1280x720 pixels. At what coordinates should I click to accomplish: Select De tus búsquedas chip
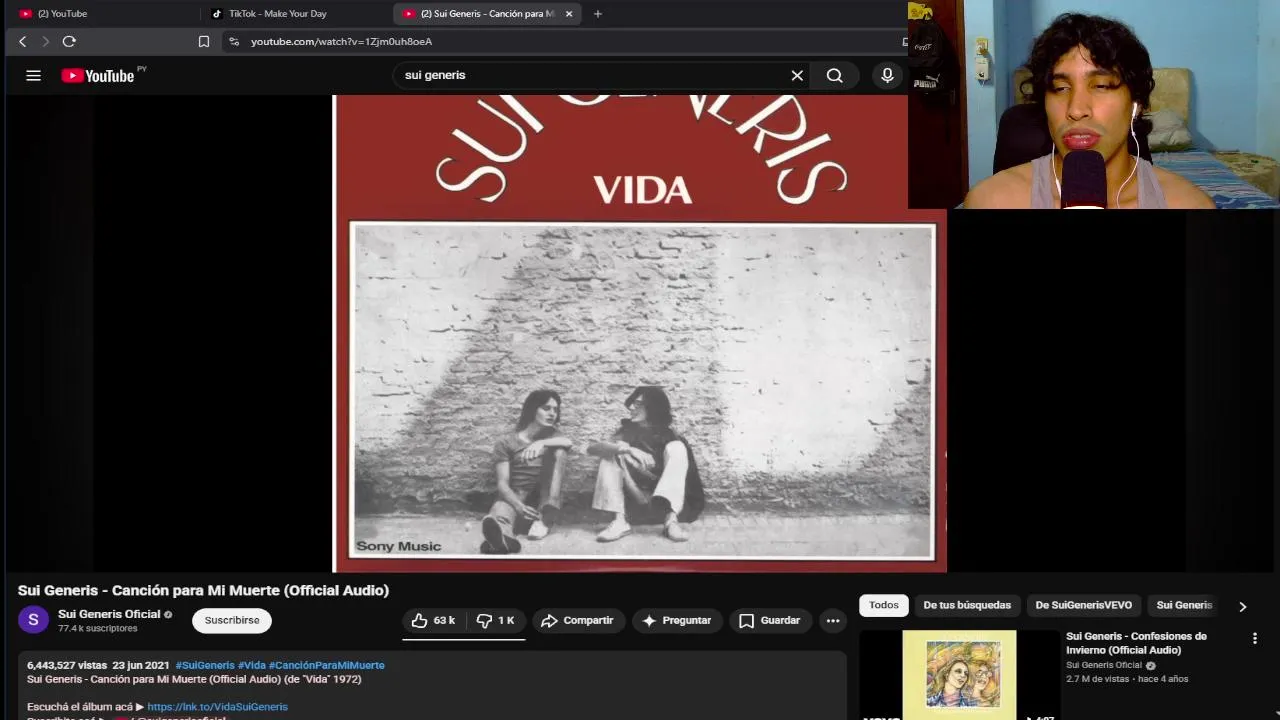(967, 605)
